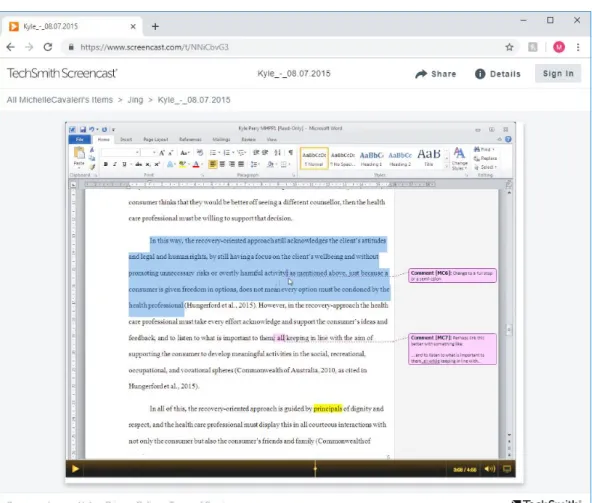Select the Kyle_-_08.07.2015 browser tab
Viewport: 592px width, 503px height.
(x=72, y=26)
